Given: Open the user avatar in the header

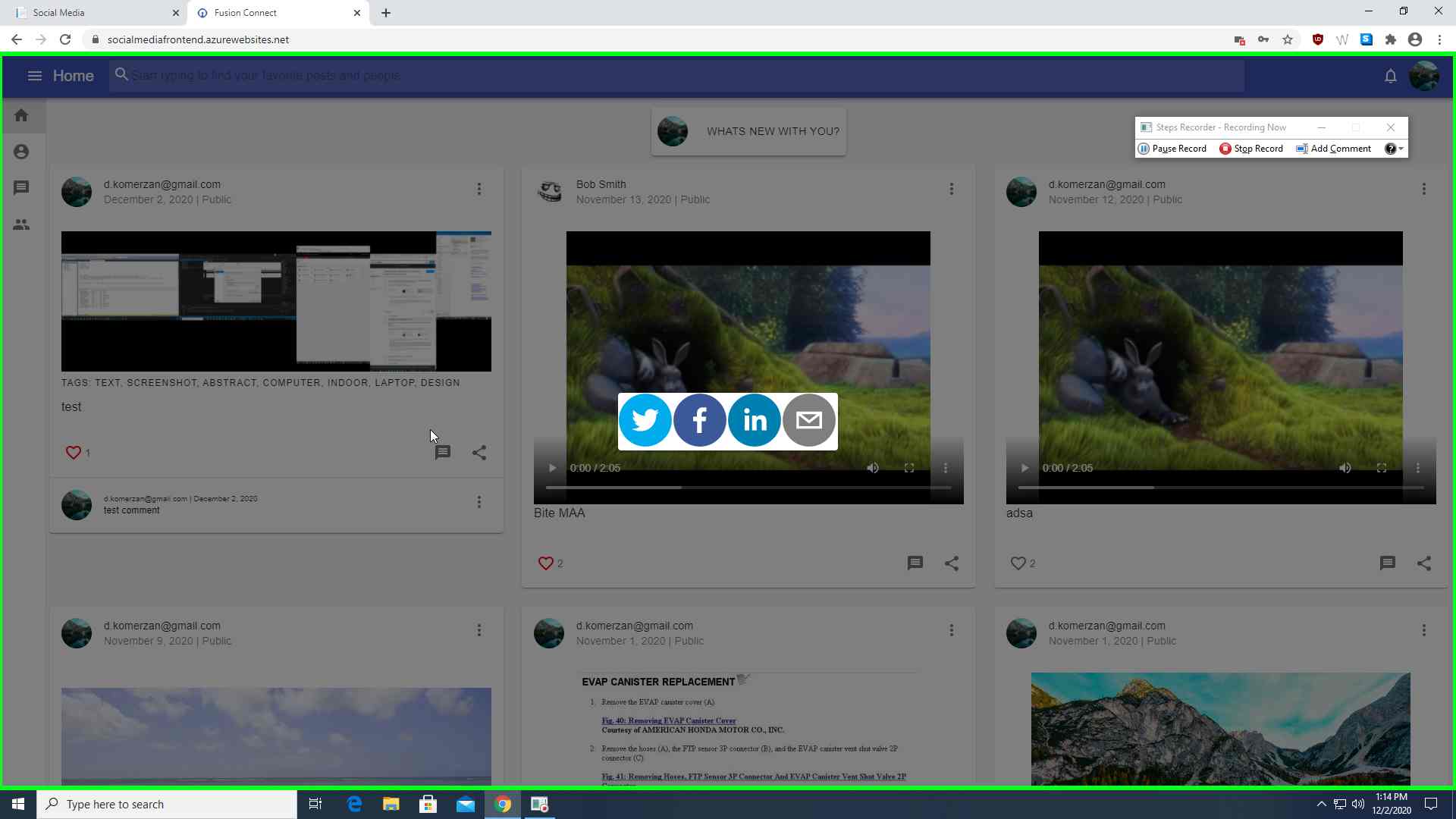Looking at the screenshot, I should click(x=1423, y=76).
